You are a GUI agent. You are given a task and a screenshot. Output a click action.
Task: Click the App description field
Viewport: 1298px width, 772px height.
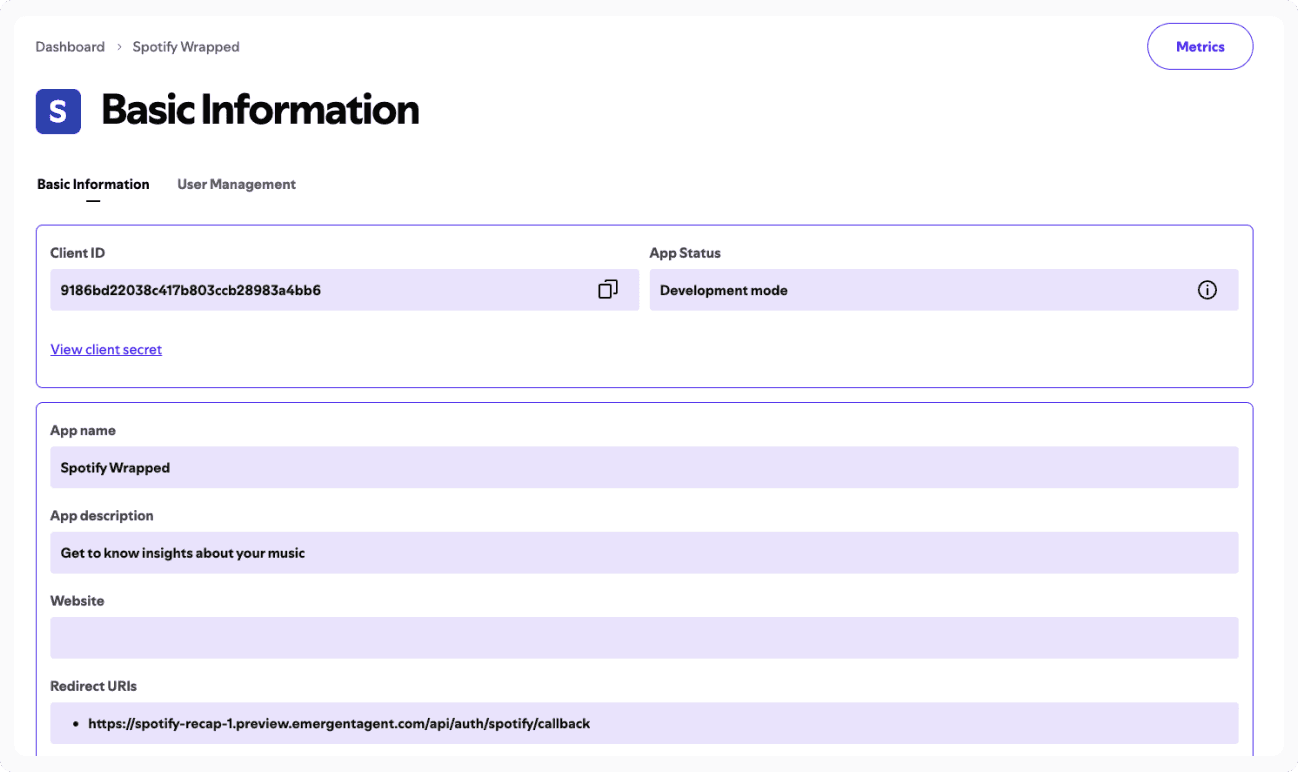644,552
